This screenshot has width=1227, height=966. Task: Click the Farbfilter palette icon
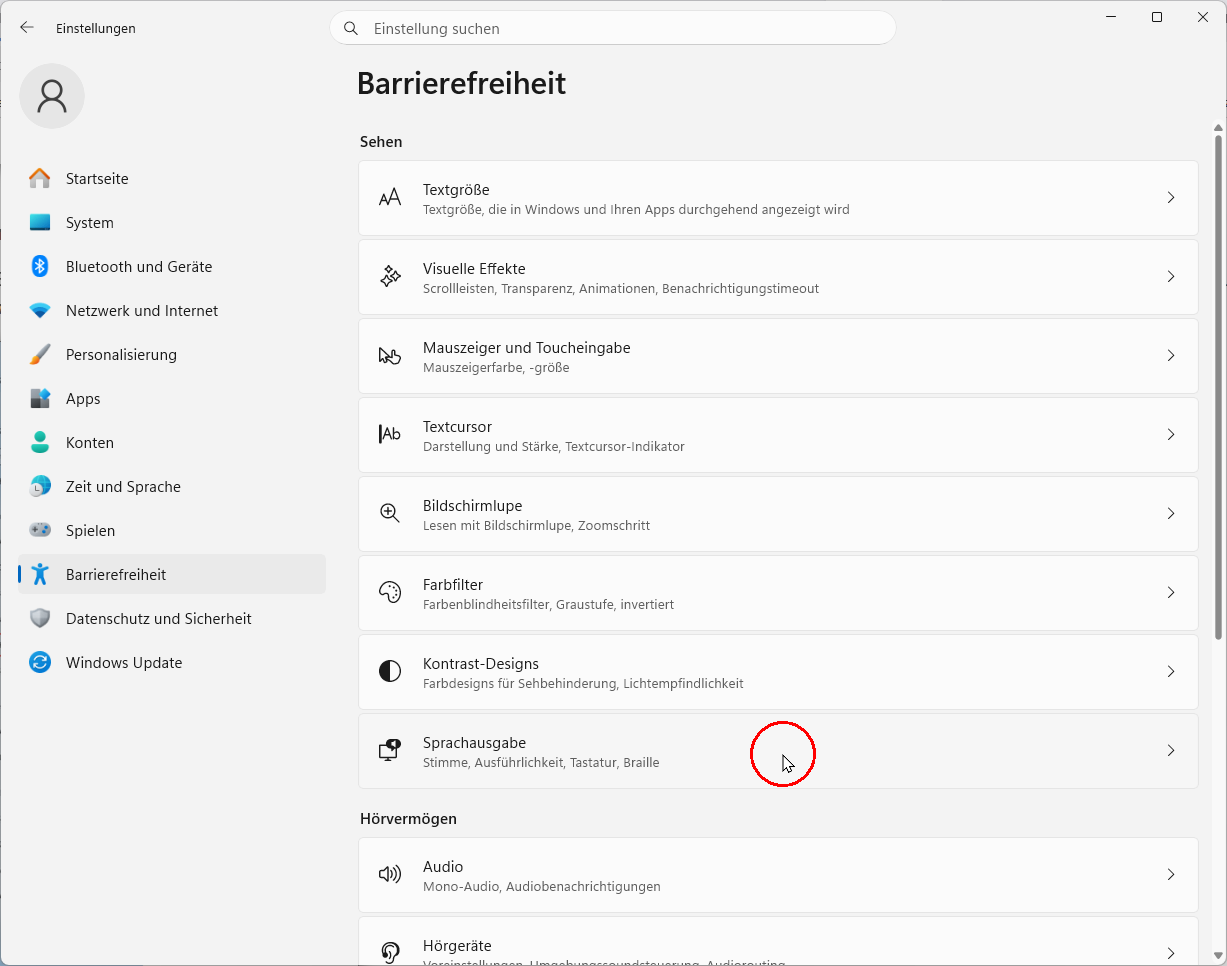pyautogui.click(x=390, y=593)
